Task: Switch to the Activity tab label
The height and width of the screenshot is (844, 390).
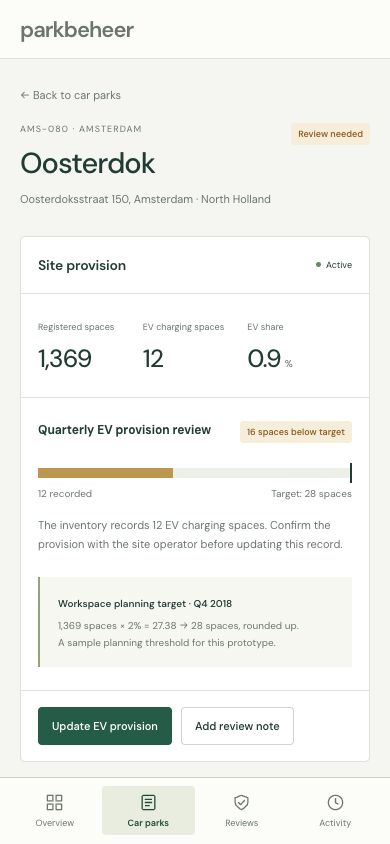Action: [x=335, y=823]
